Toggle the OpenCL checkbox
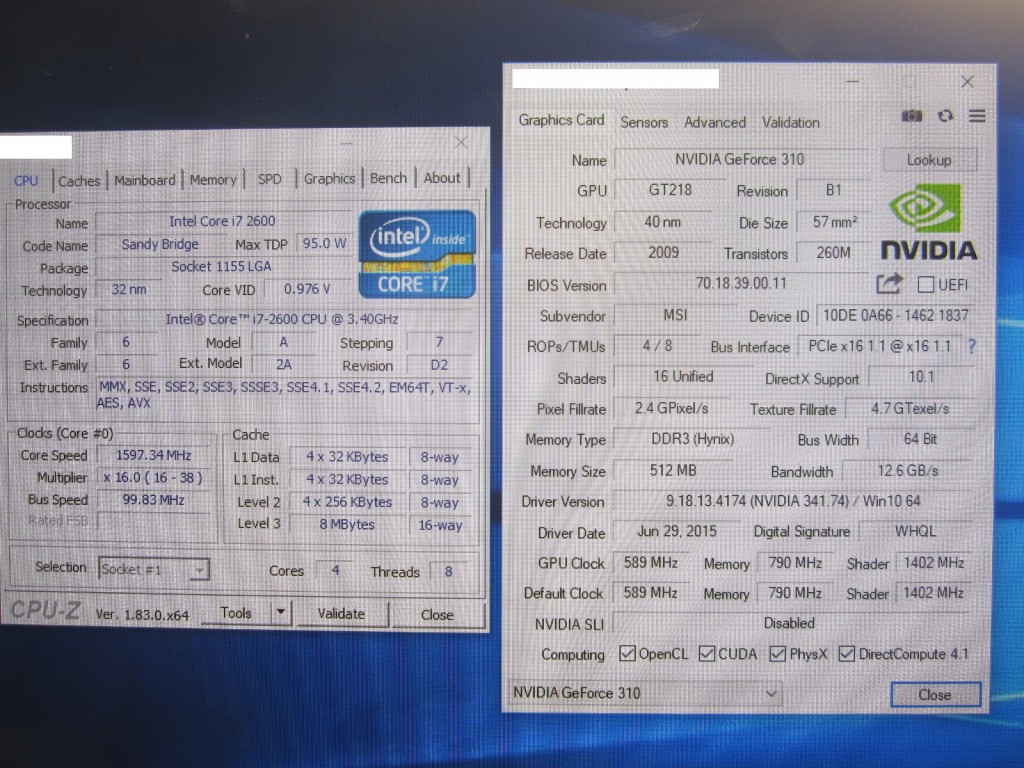 click(x=627, y=653)
